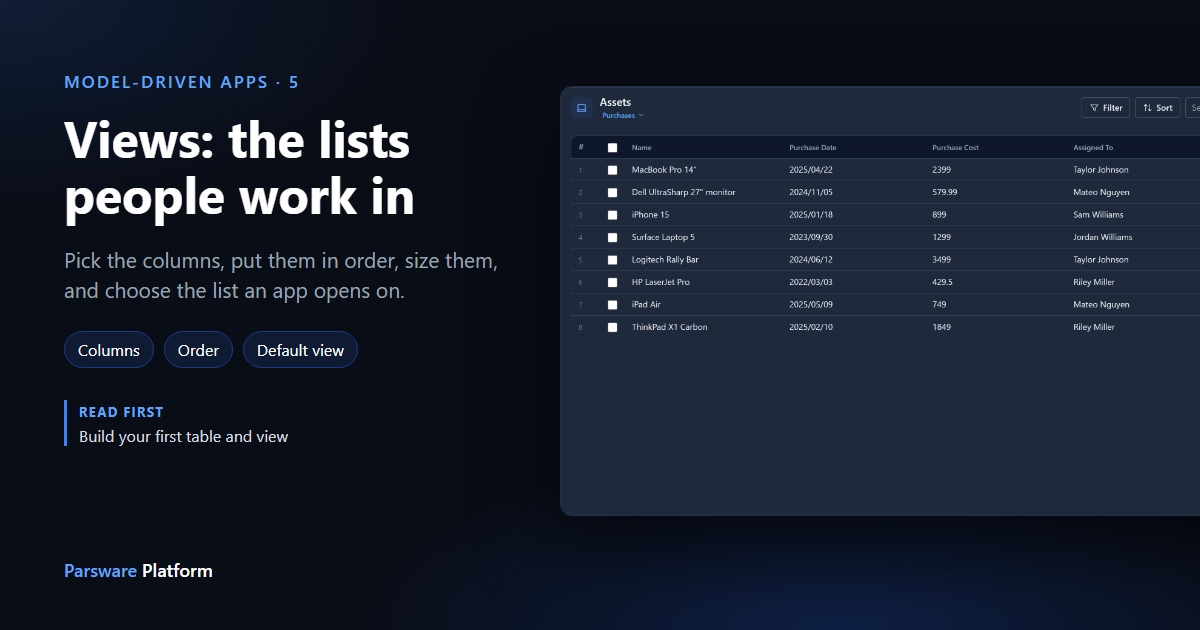
Task: Focus the search field beside Sort
Action: coord(1193,108)
